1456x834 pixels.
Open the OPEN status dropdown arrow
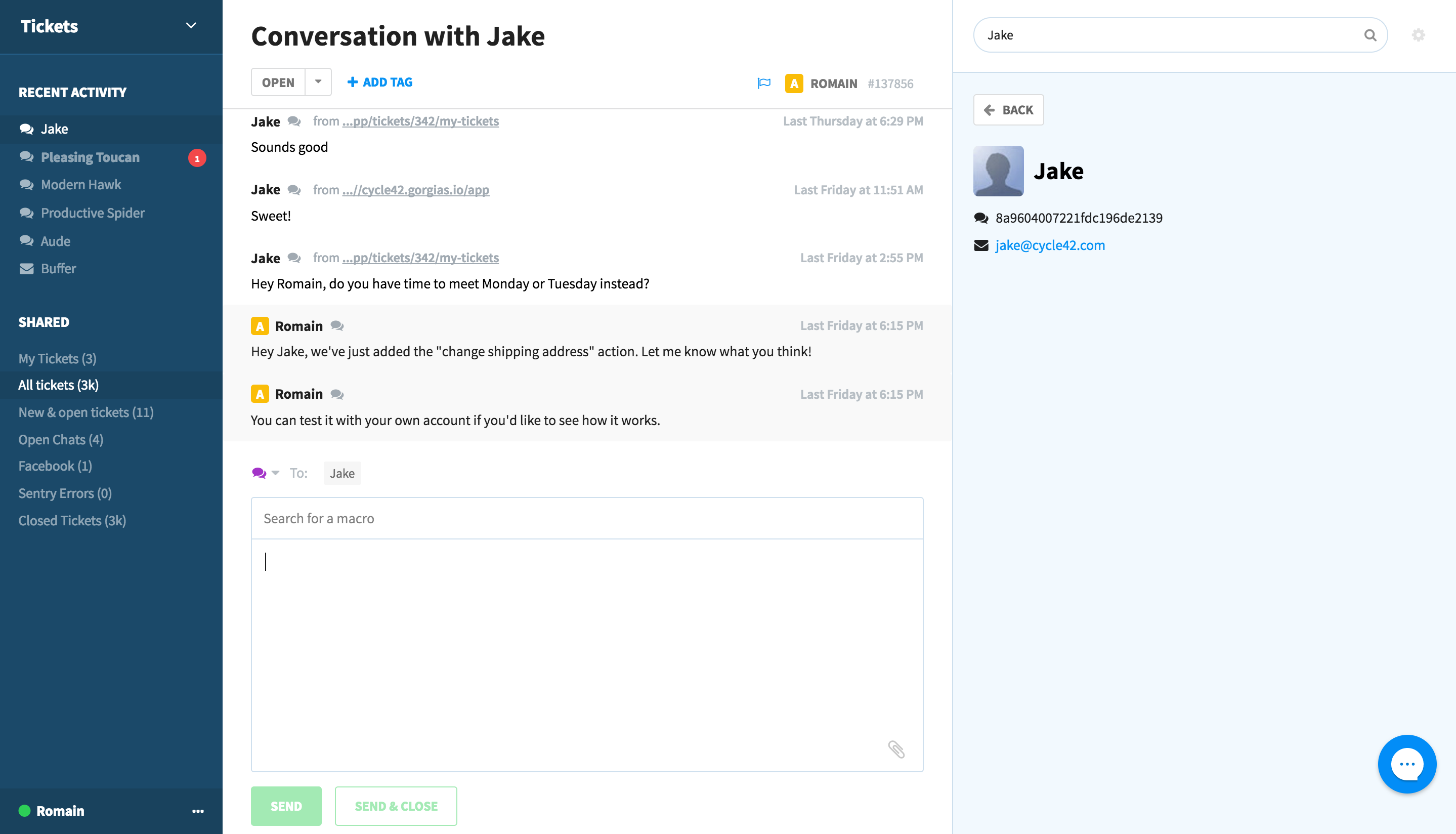[318, 82]
